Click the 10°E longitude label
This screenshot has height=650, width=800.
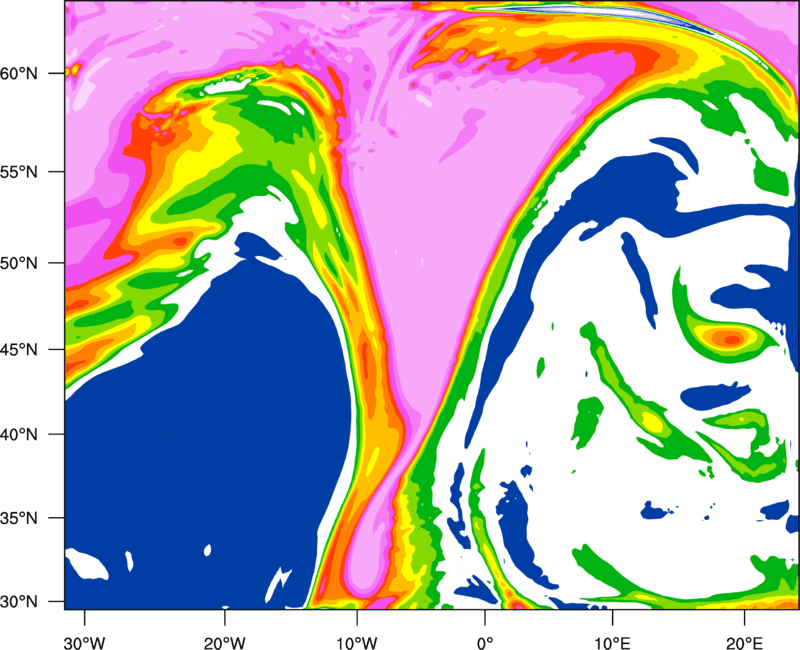click(613, 643)
